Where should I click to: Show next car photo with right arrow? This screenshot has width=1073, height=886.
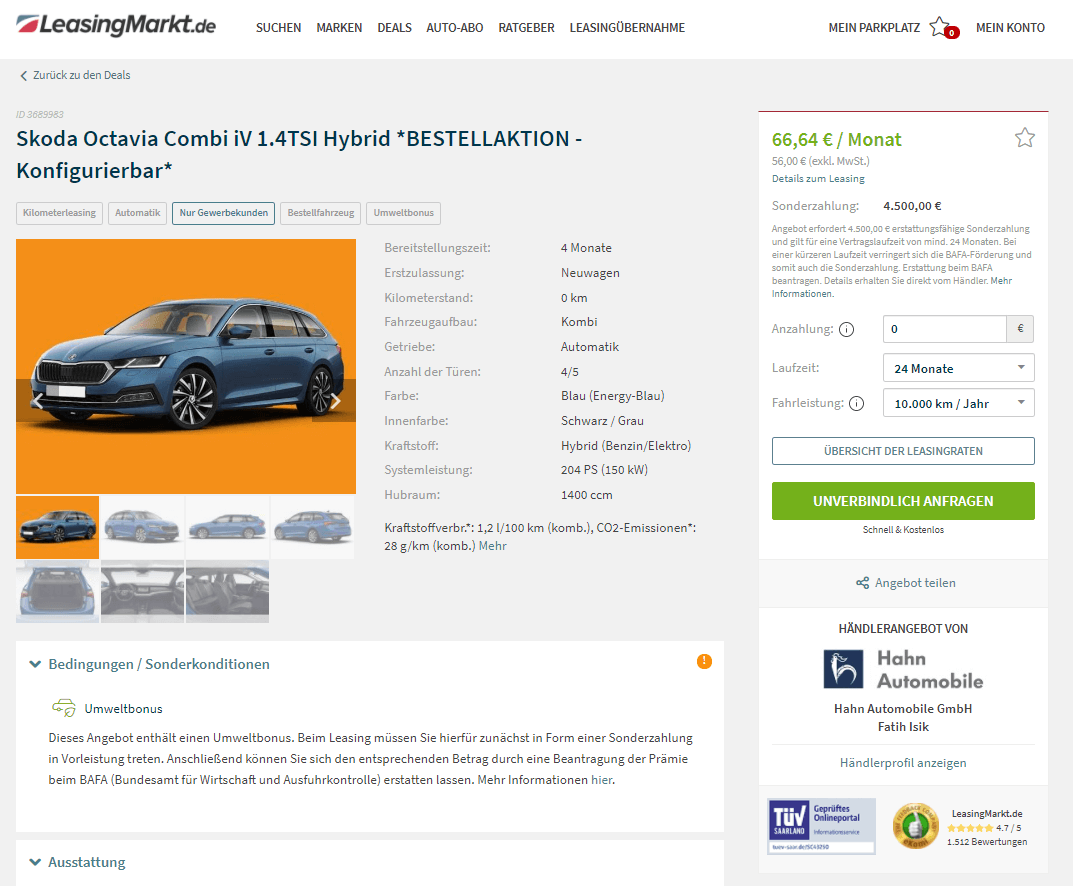(335, 401)
